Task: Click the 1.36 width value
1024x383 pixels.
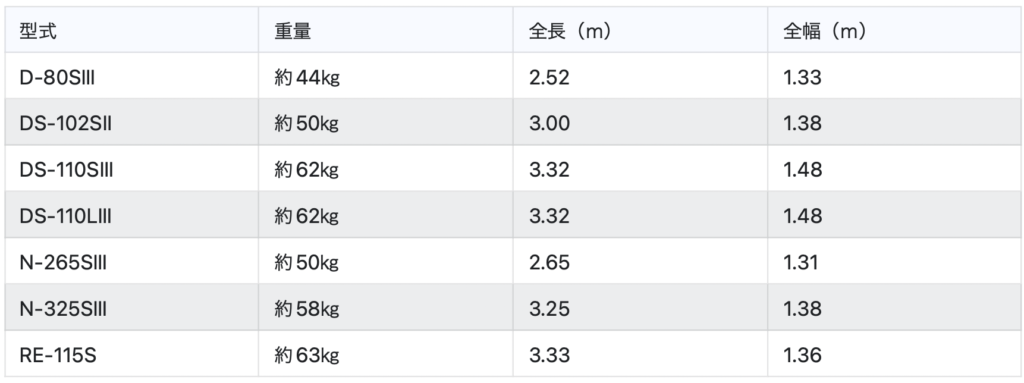Action: [x=803, y=356]
